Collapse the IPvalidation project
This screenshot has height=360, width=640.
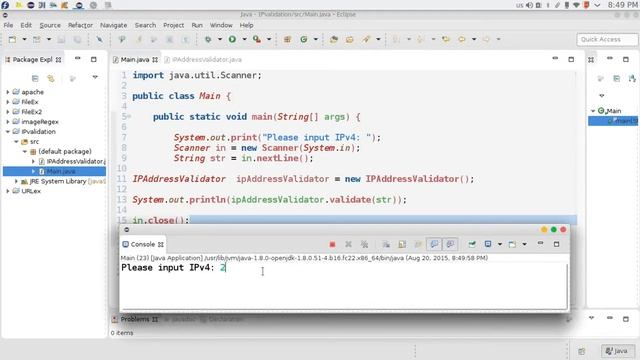(7, 131)
